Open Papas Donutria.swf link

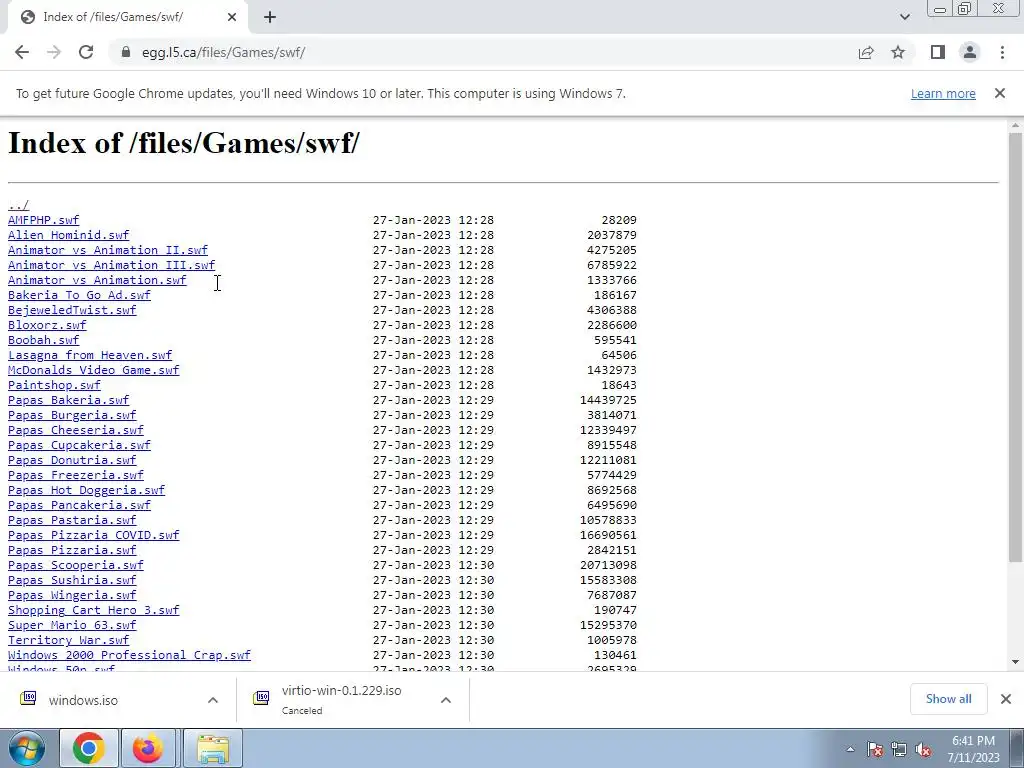(72, 460)
